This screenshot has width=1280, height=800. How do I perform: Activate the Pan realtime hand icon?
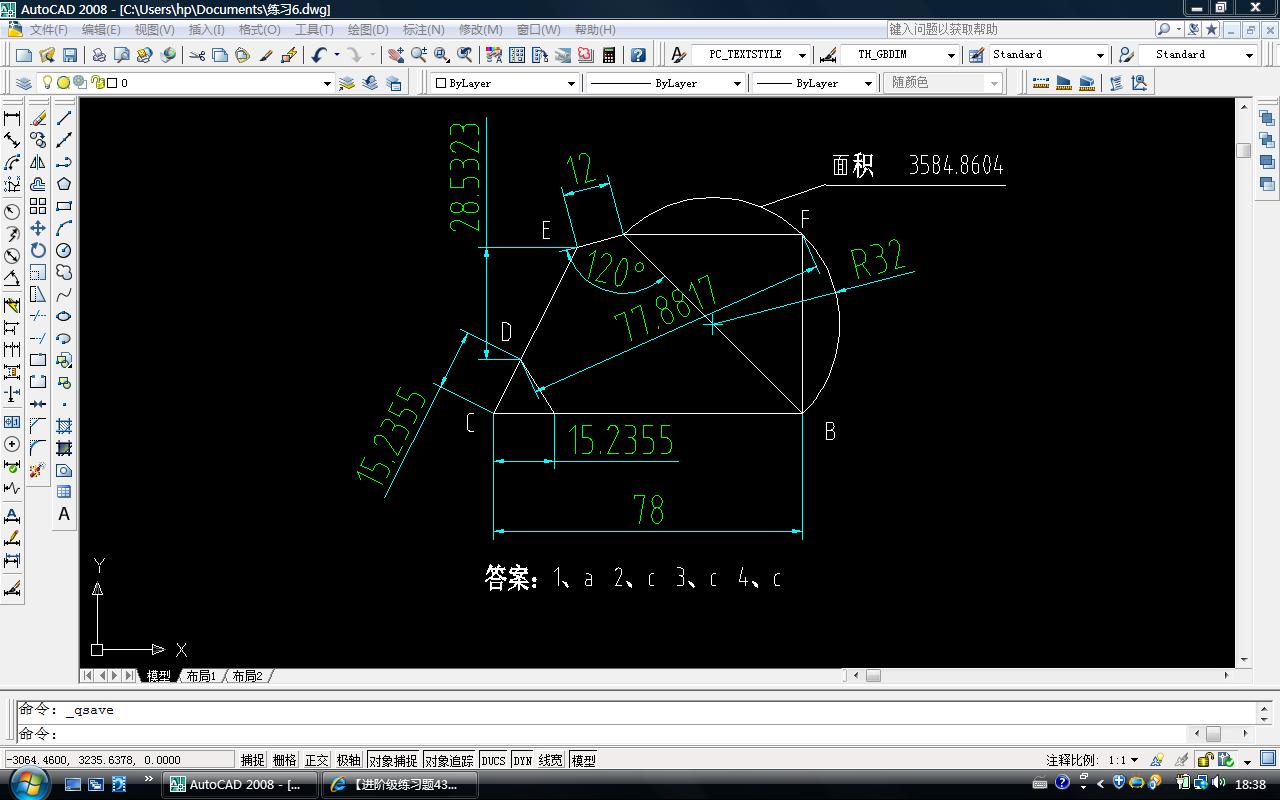tap(396, 55)
